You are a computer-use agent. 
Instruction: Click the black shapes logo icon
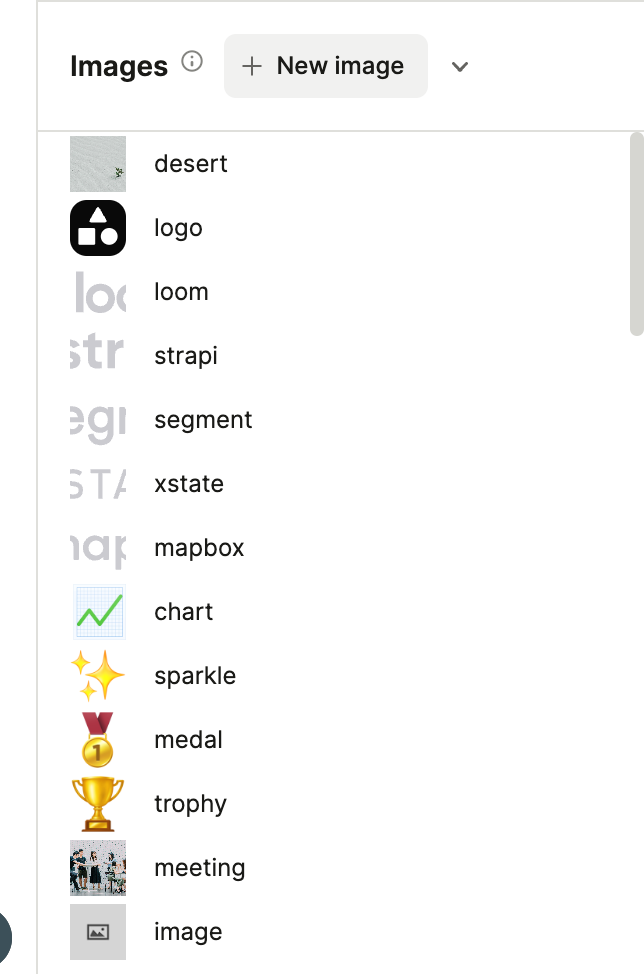pos(98,228)
